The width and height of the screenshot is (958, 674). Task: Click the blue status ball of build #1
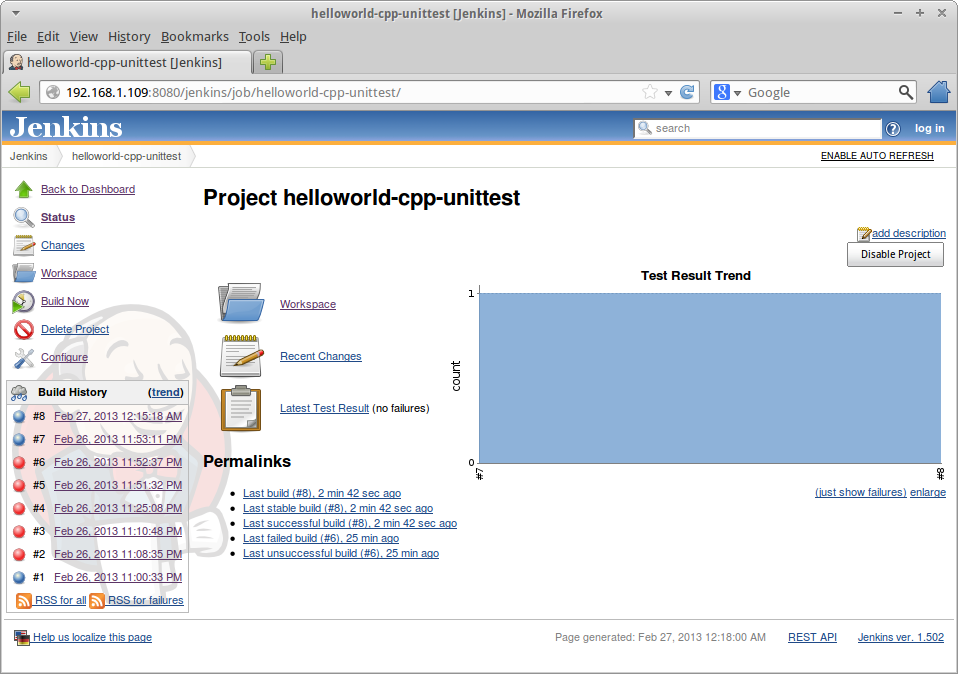tap(20, 577)
